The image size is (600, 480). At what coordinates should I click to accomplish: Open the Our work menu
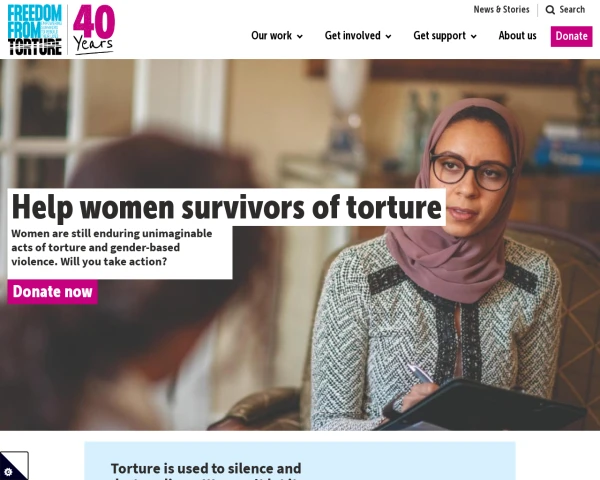pyautogui.click(x=277, y=36)
